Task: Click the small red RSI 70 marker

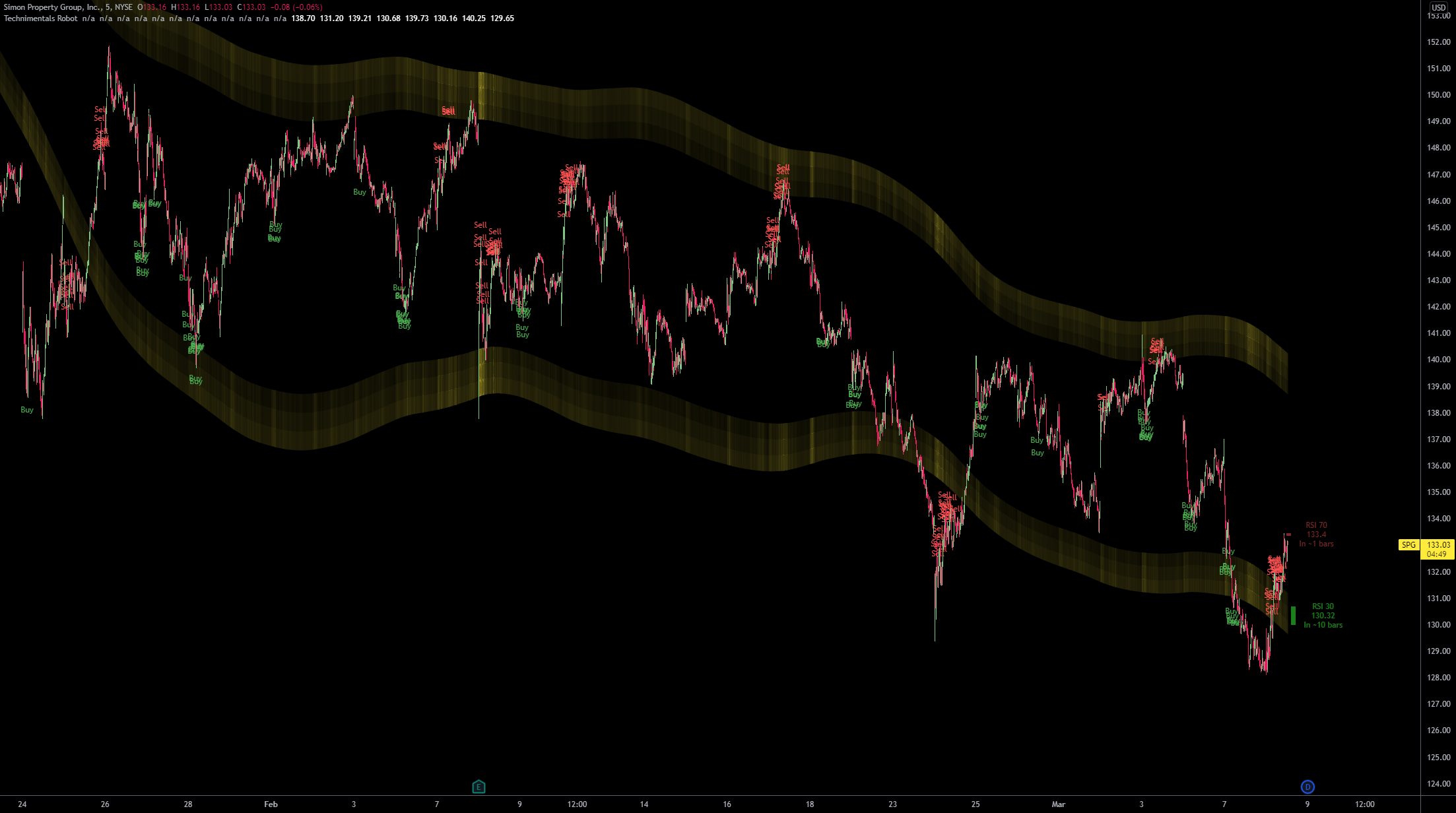Action: (x=1288, y=535)
